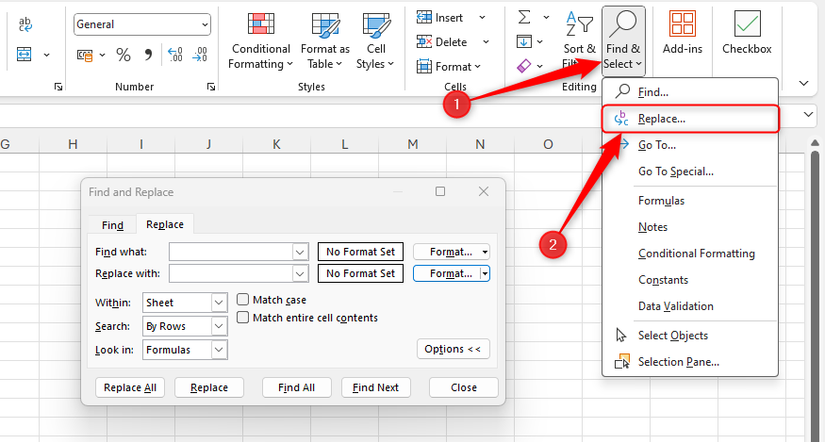Viewport: 825px width, 442px height.
Task: Click Increase Decimal icon
Action: [x=175, y=55]
